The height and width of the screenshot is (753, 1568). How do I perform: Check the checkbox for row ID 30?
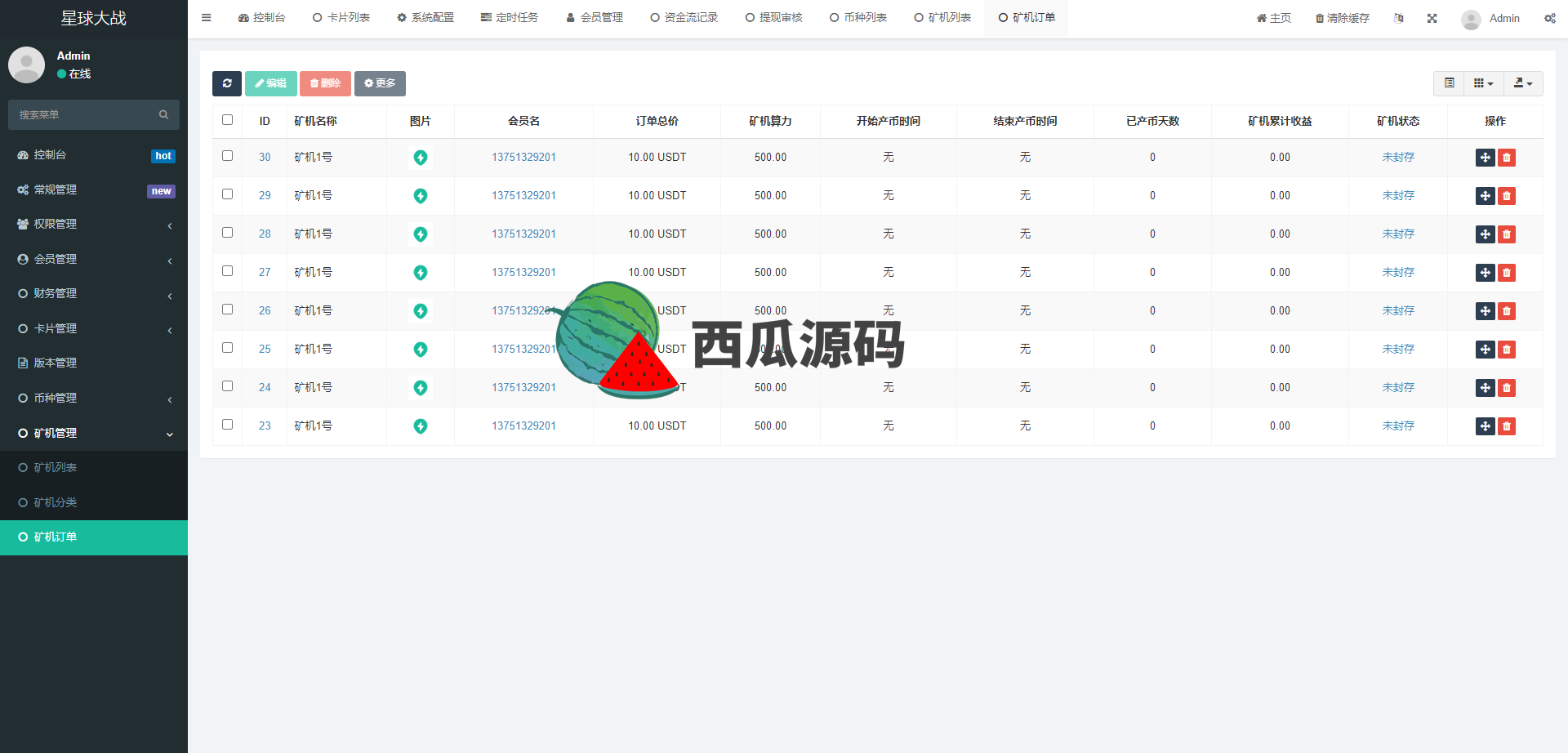click(228, 156)
